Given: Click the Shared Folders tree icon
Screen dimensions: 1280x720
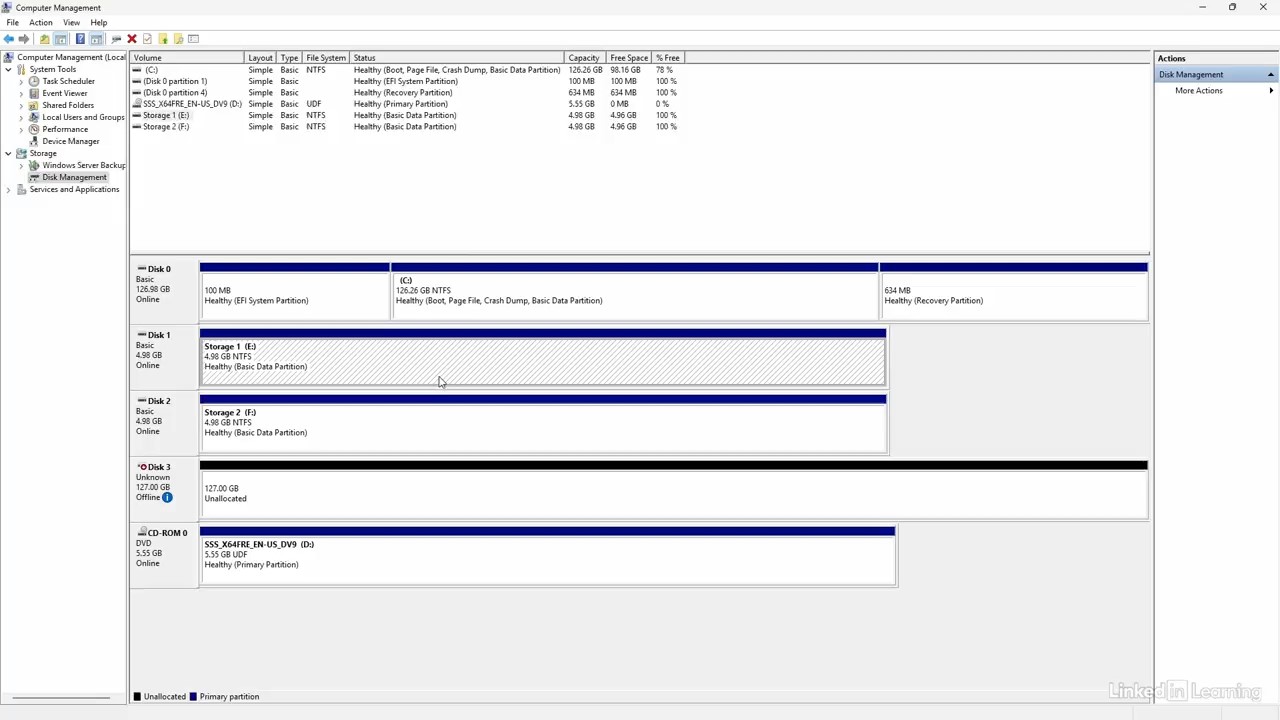Looking at the screenshot, I should click(x=34, y=105).
